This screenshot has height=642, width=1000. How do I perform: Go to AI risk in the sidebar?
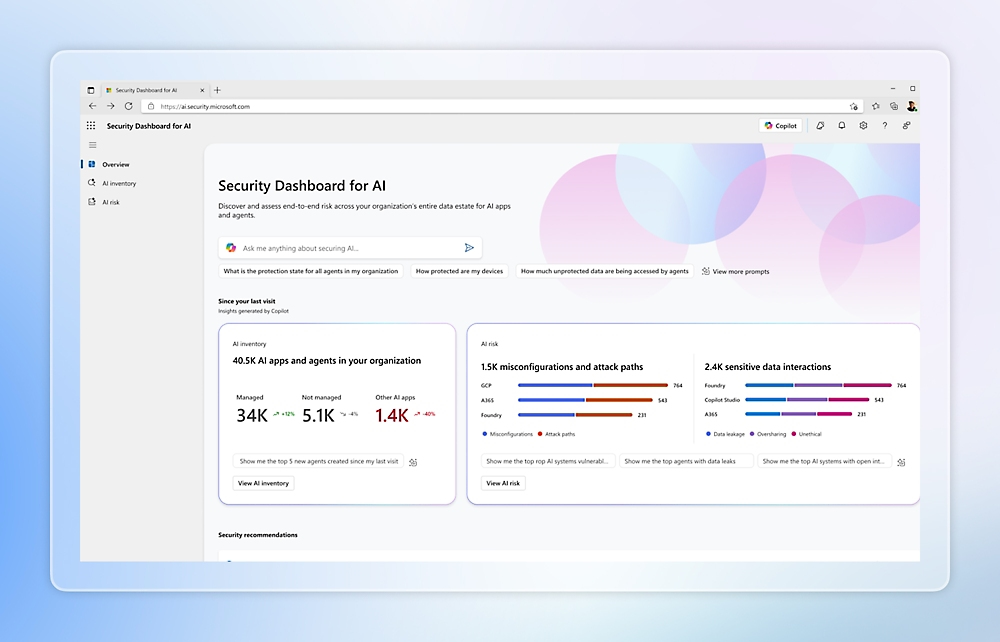click(110, 202)
